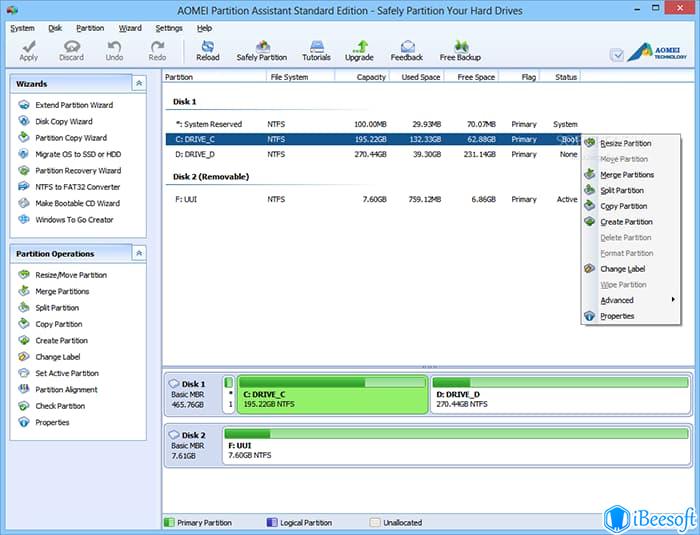Click the Upgrade toolbar icon

click(359, 51)
